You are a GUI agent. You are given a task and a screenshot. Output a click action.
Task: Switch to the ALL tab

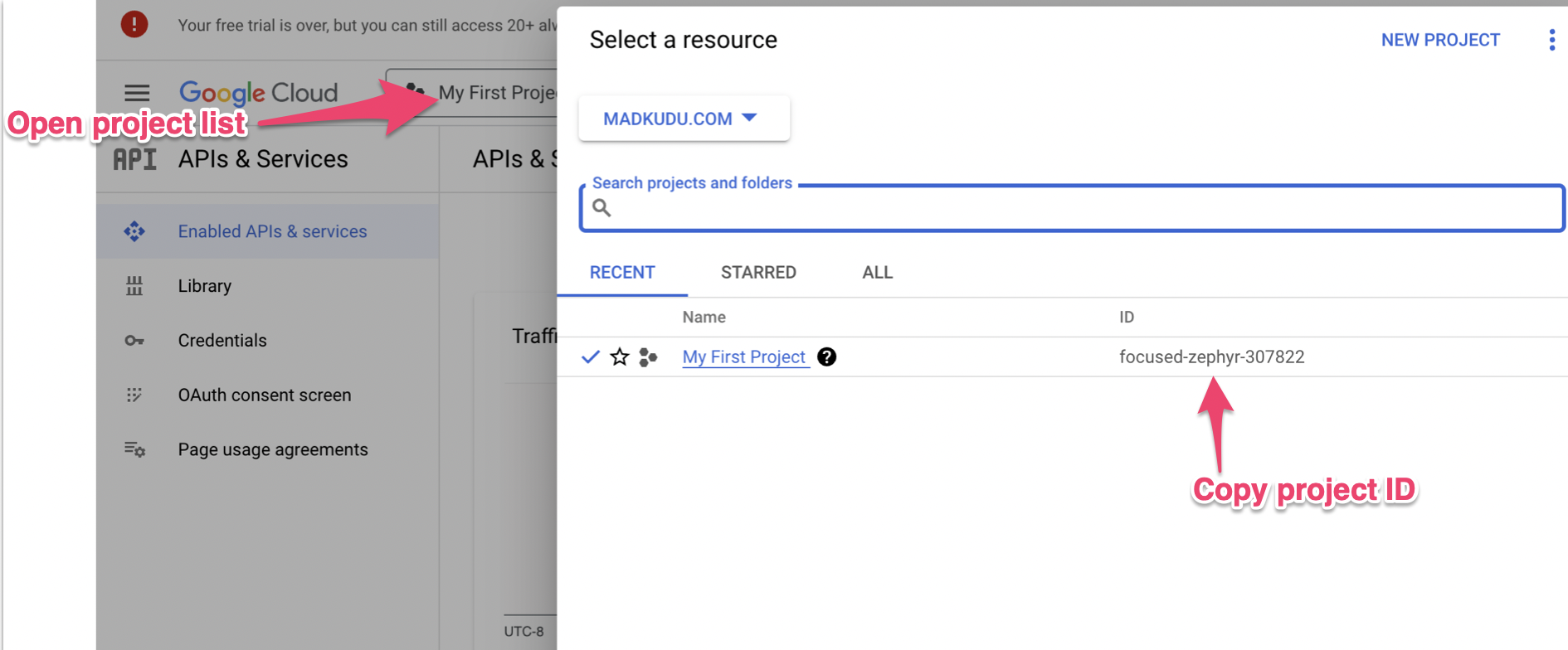877,273
